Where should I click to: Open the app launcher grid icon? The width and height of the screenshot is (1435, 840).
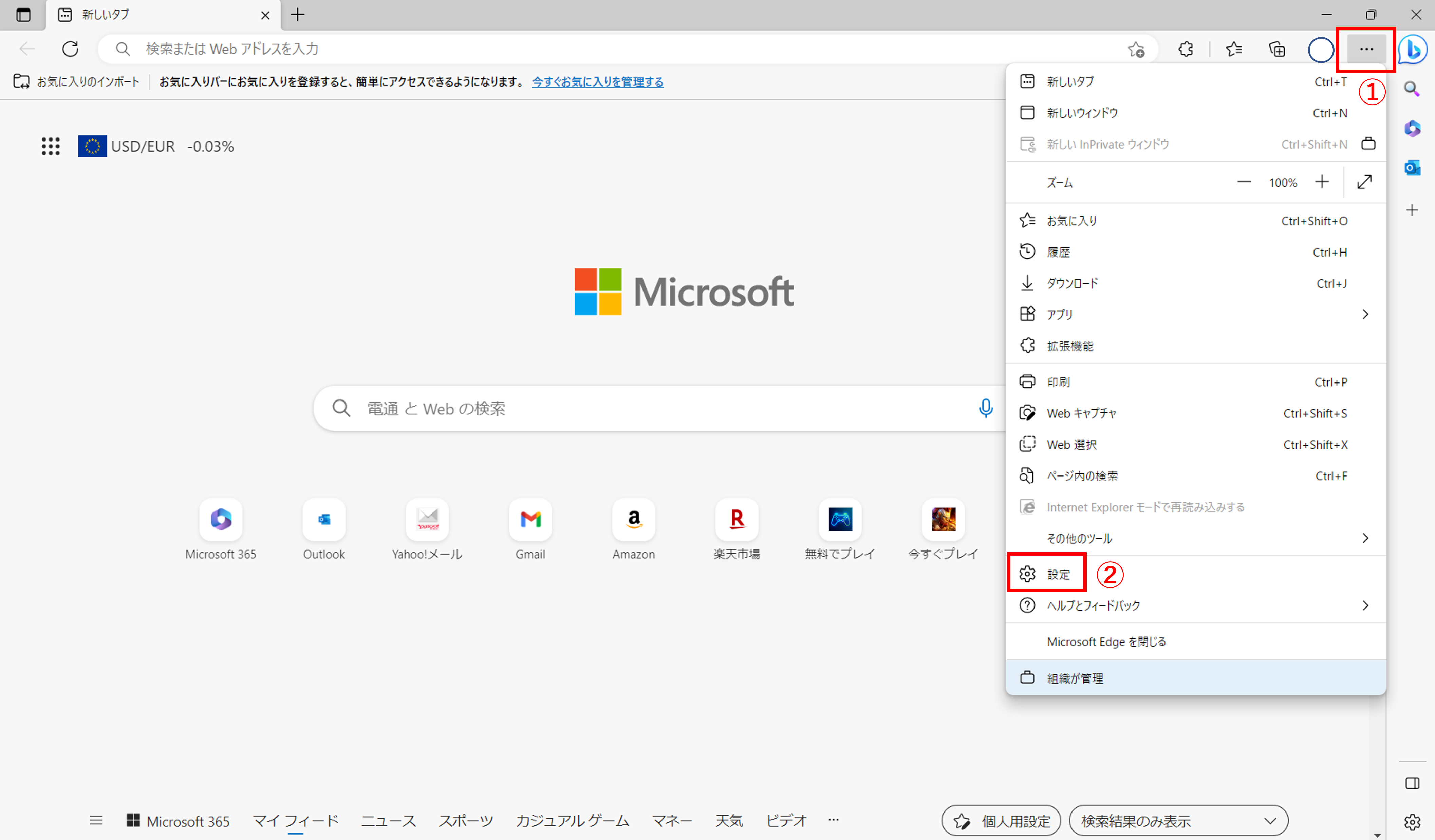tap(51, 146)
